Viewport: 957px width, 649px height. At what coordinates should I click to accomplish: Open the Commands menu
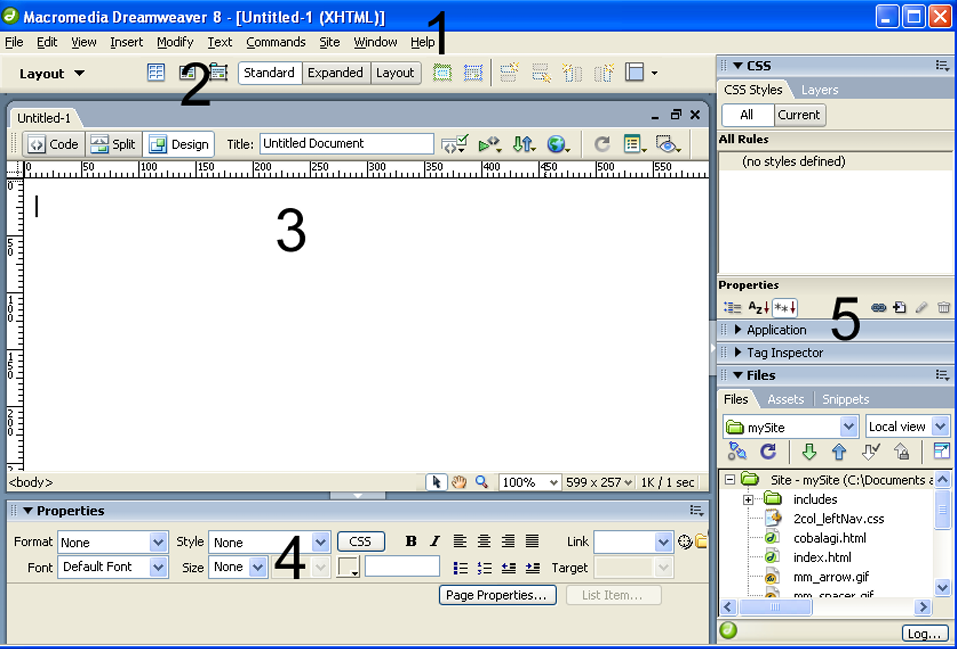pyautogui.click(x=276, y=42)
